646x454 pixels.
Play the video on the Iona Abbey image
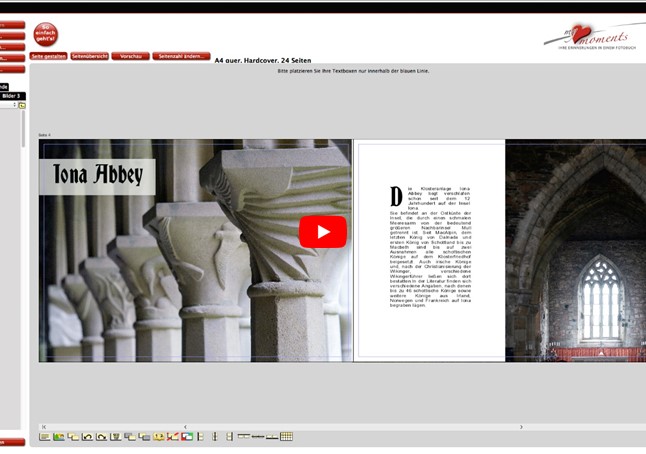pos(322,232)
